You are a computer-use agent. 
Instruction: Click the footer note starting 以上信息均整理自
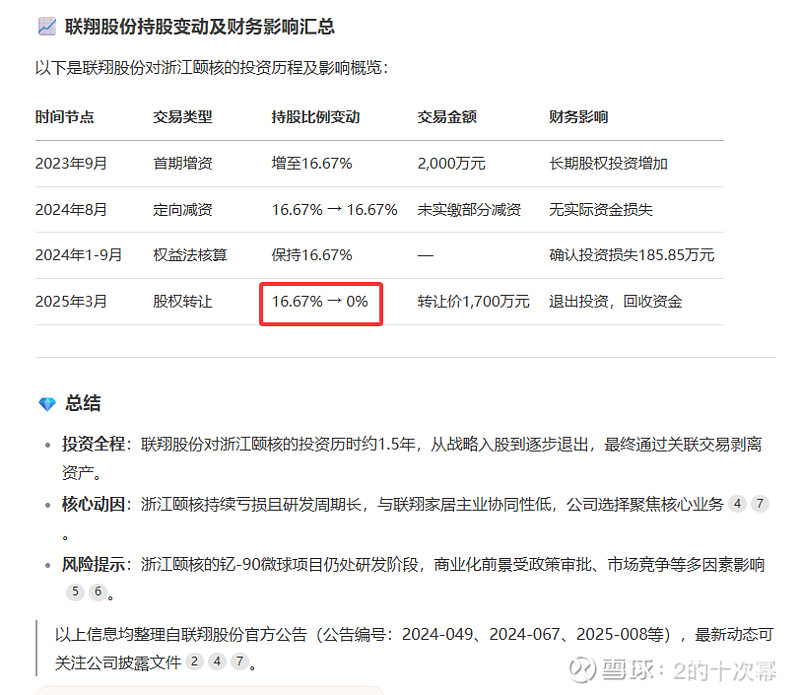click(414, 648)
